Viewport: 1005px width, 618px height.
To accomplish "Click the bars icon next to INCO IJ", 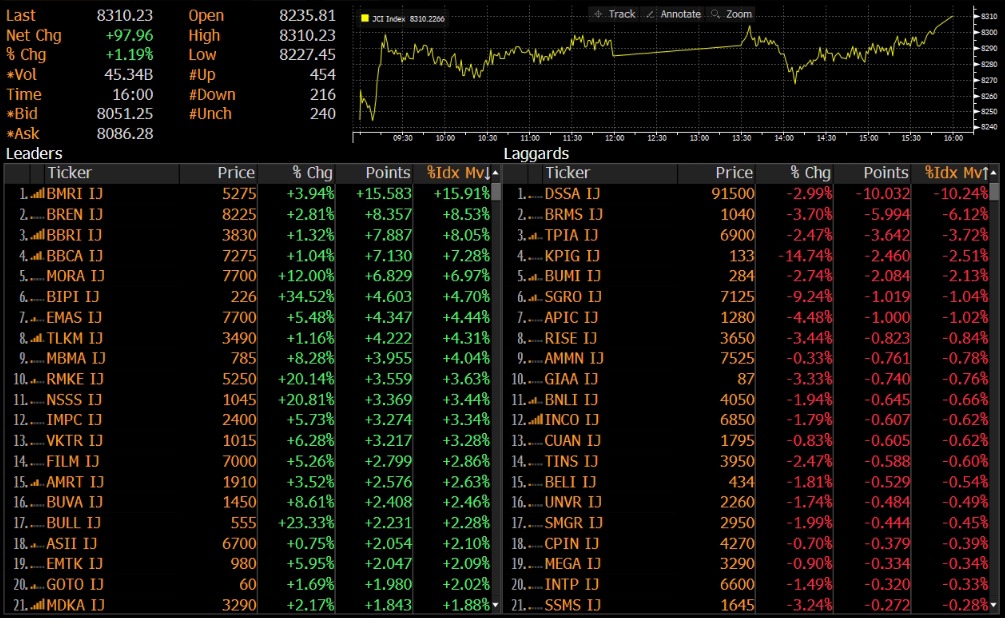I will 535,420.
